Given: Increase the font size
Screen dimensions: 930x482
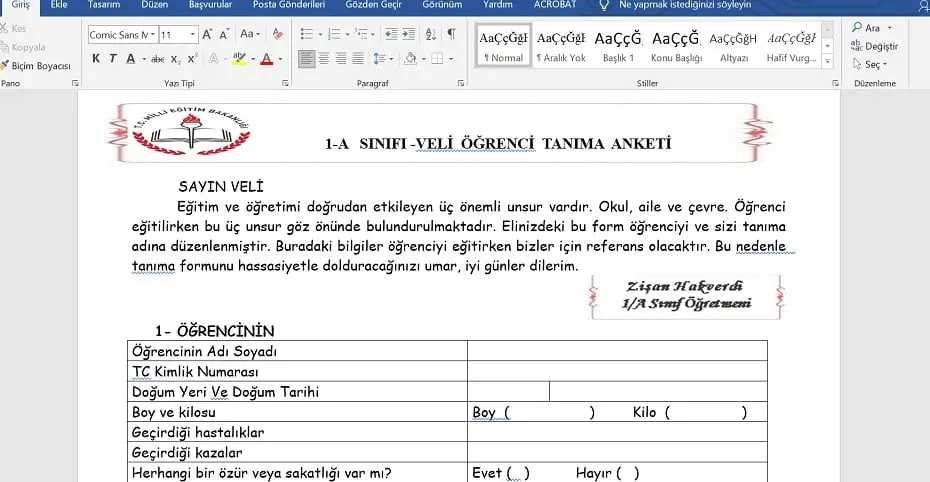Looking at the screenshot, I should click(207, 34).
